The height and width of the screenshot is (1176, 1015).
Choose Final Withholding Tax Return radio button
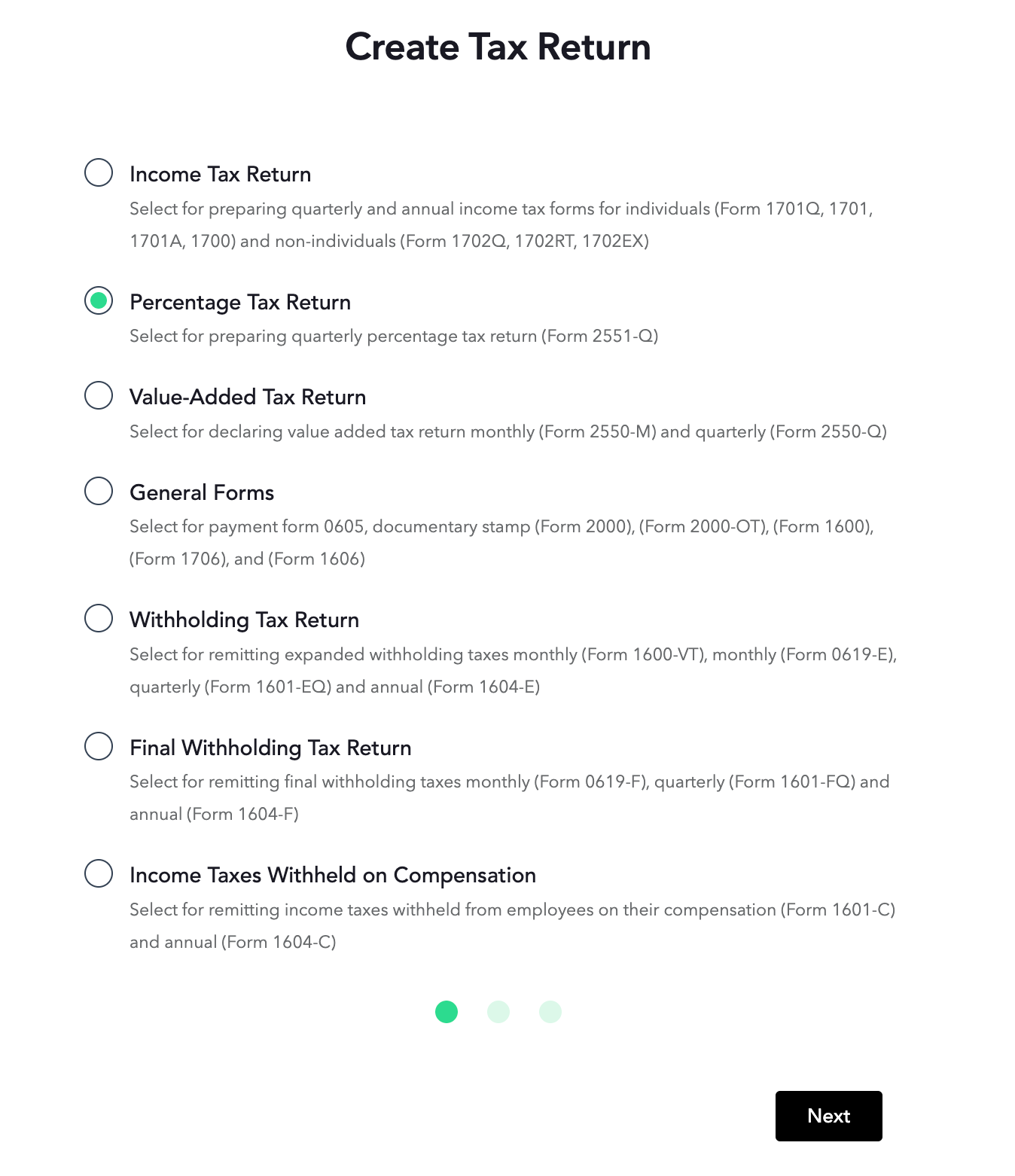(99, 746)
